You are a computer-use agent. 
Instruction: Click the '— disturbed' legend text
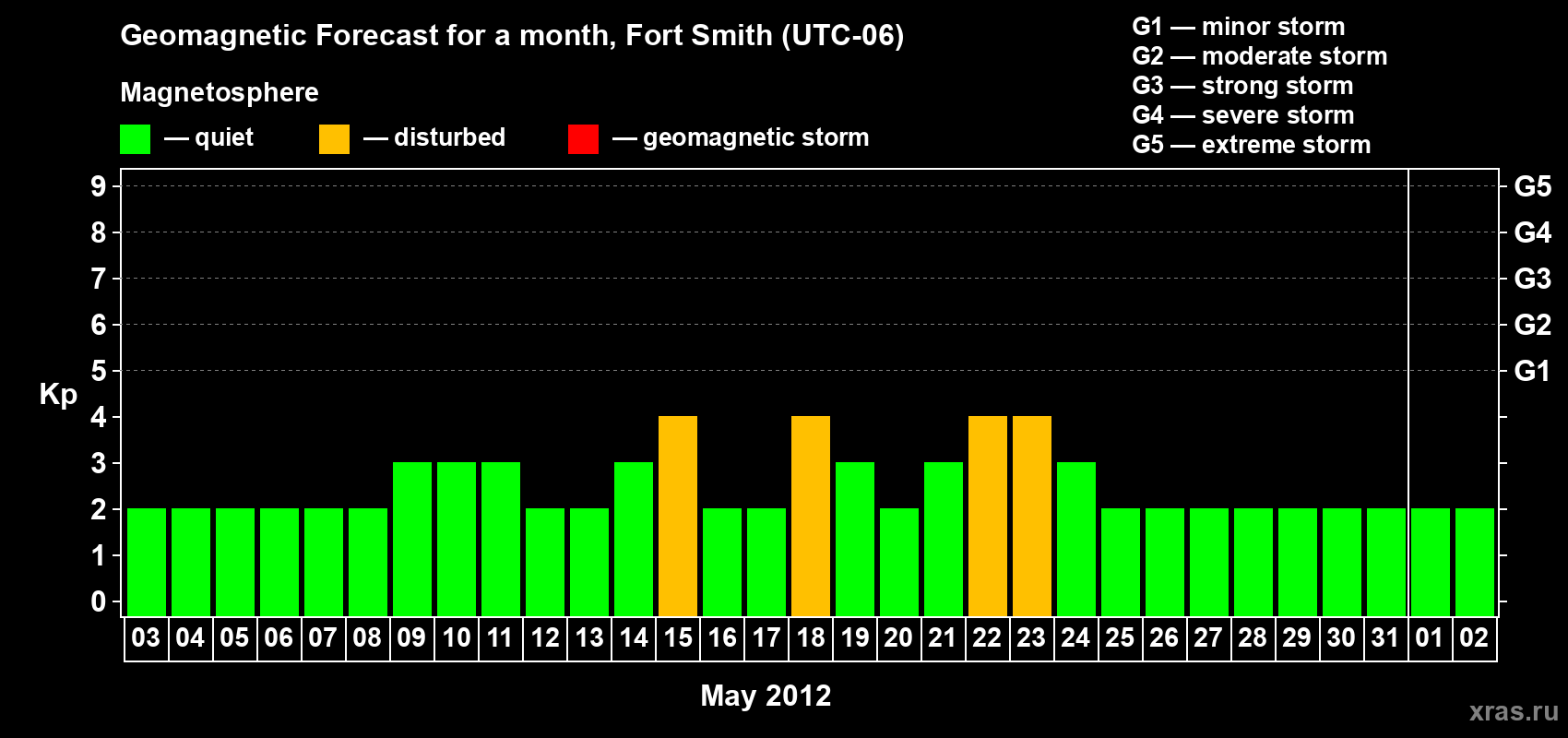pos(434,137)
